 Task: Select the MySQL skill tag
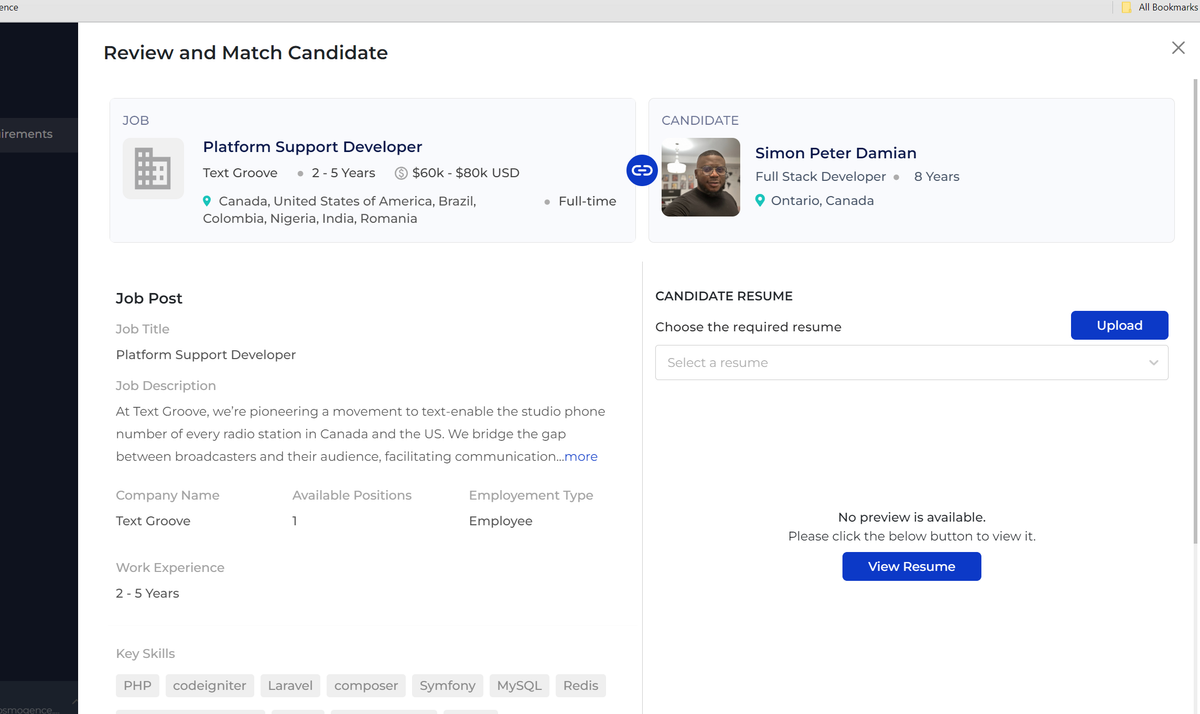click(x=519, y=686)
